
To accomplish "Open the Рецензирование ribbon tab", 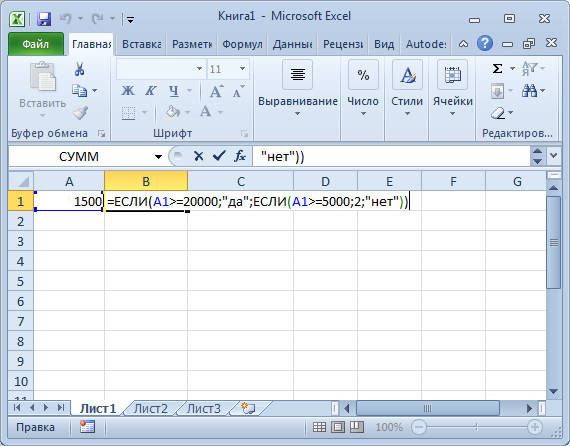I will [342, 44].
